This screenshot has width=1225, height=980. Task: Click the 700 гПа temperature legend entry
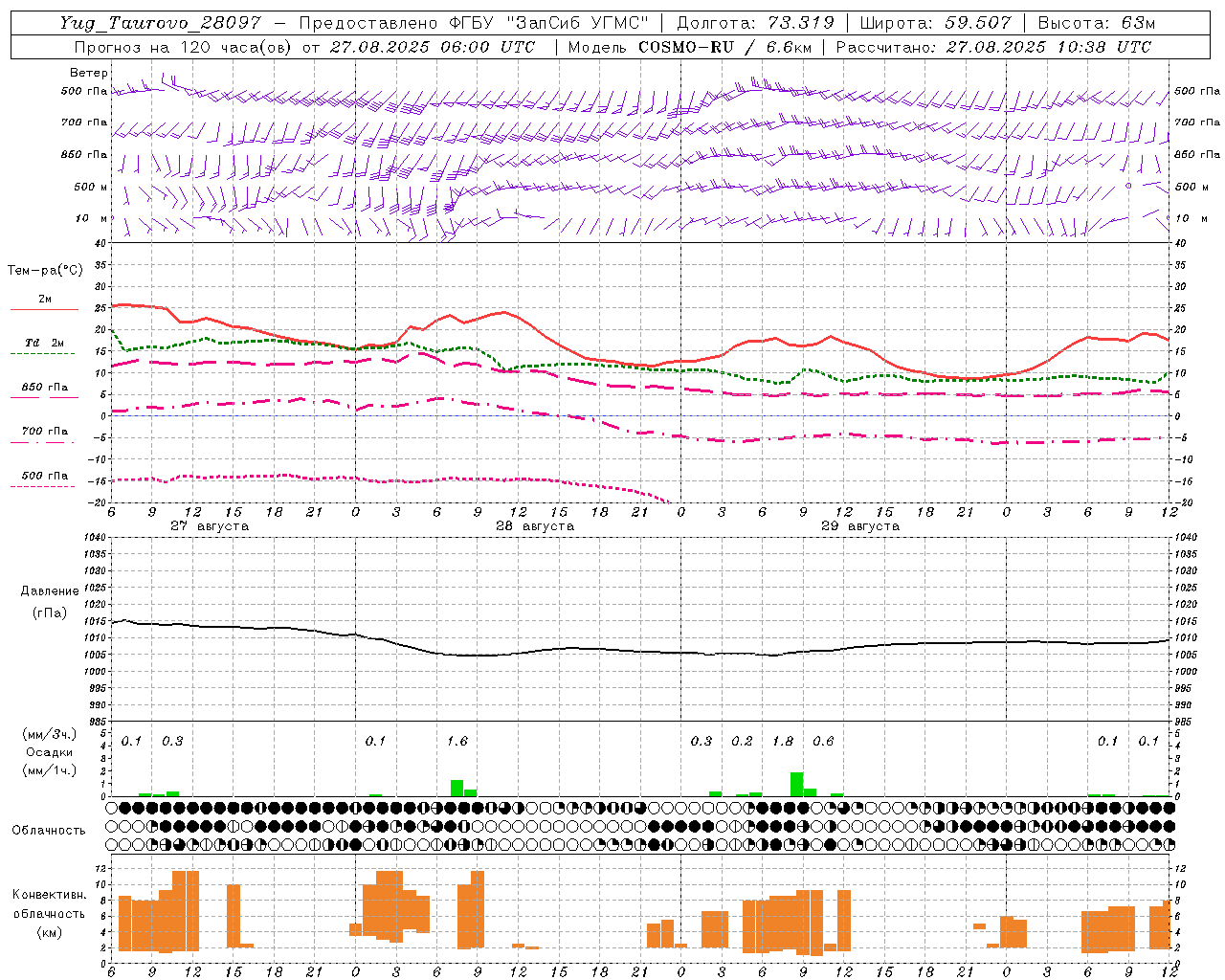pos(45,432)
